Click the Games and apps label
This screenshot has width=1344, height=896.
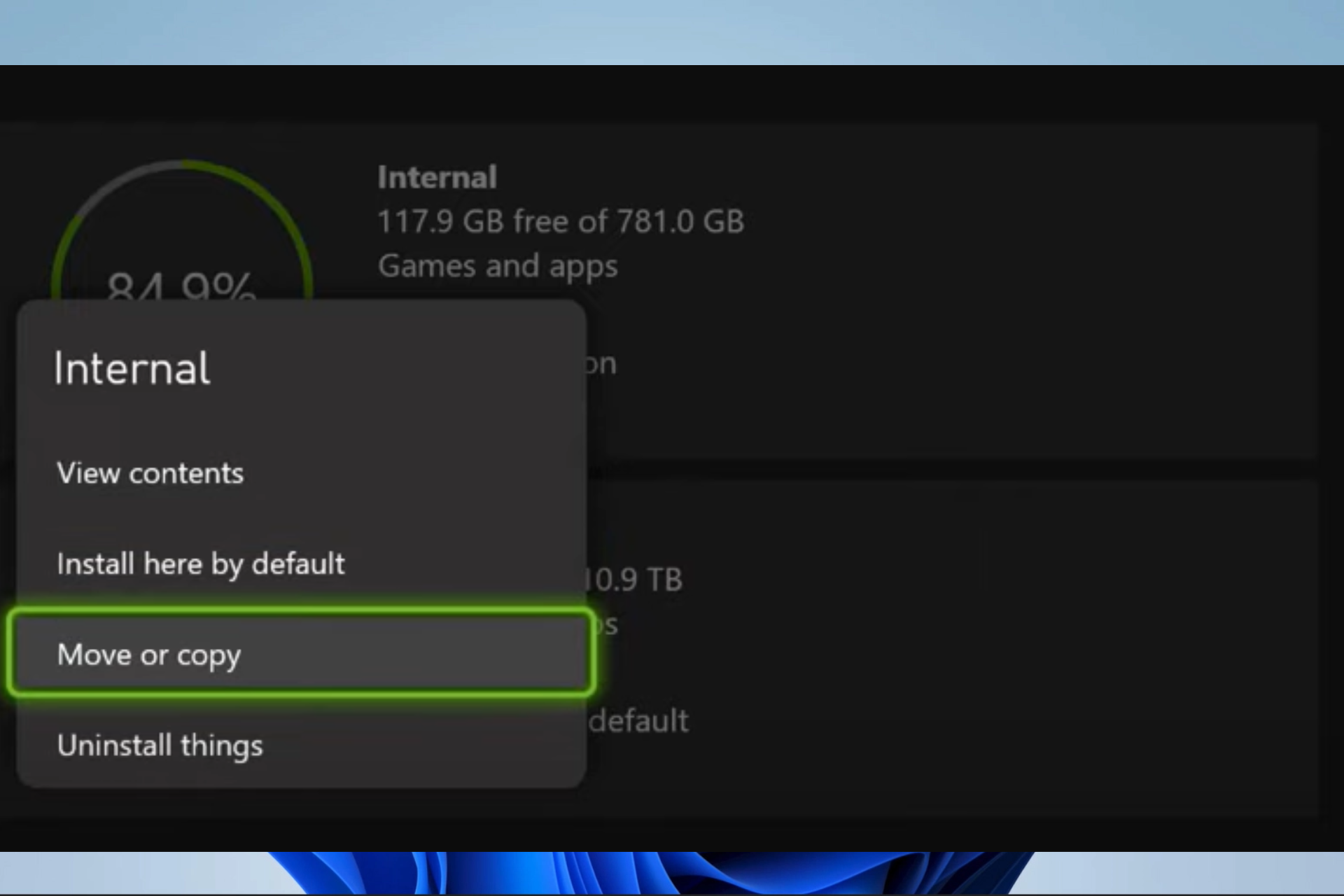pyautogui.click(x=498, y=266)
